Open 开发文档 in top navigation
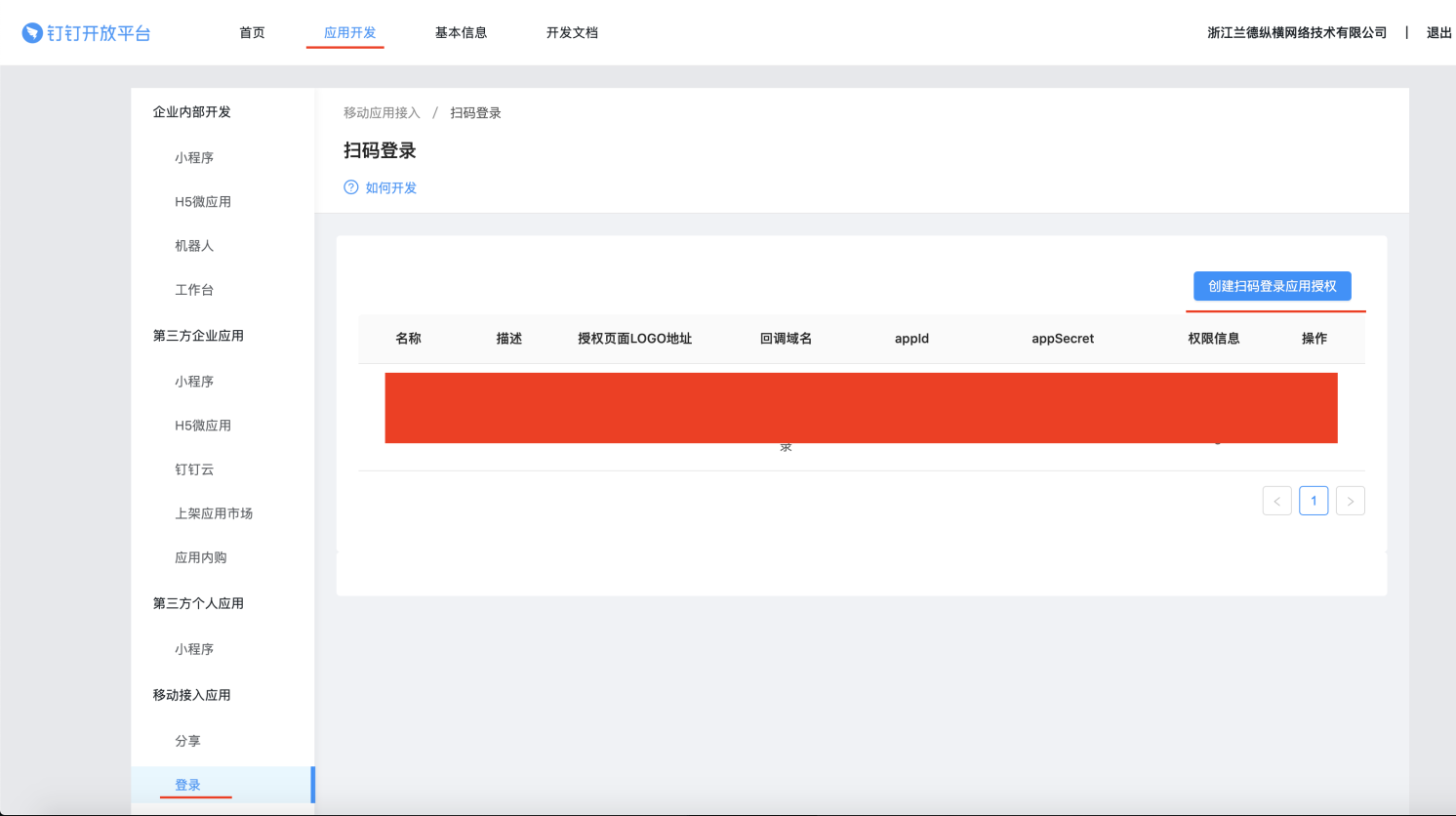1456x816 pixels. click(x=572, y=33)
